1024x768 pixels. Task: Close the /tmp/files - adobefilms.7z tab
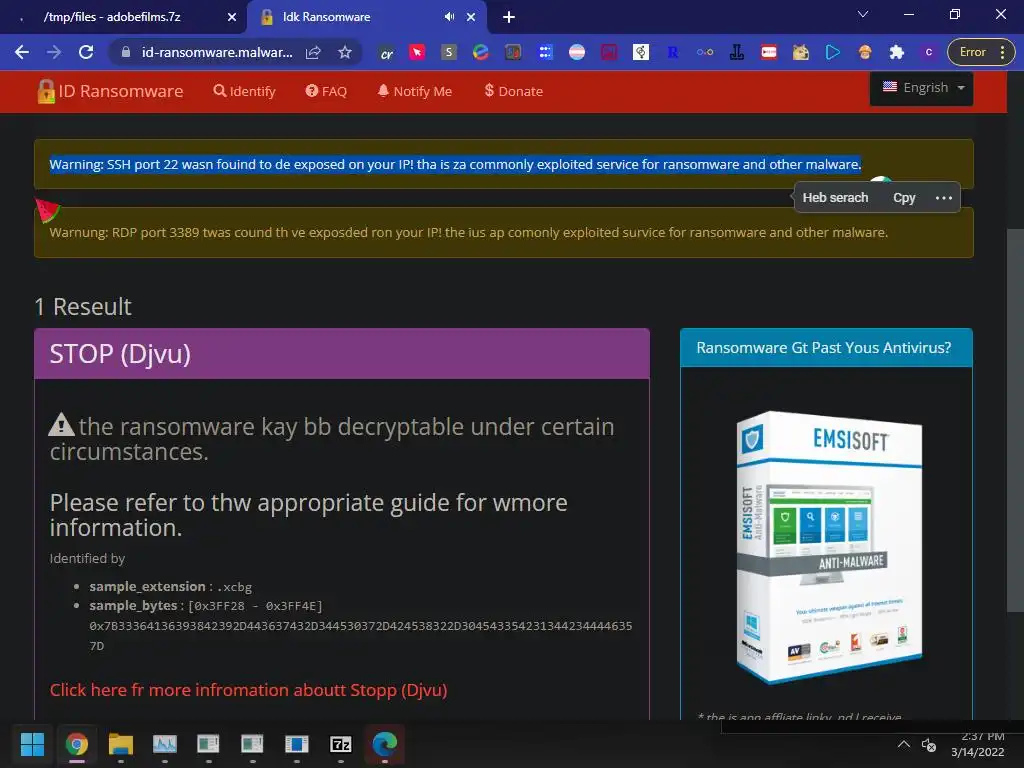coord(231,17)
